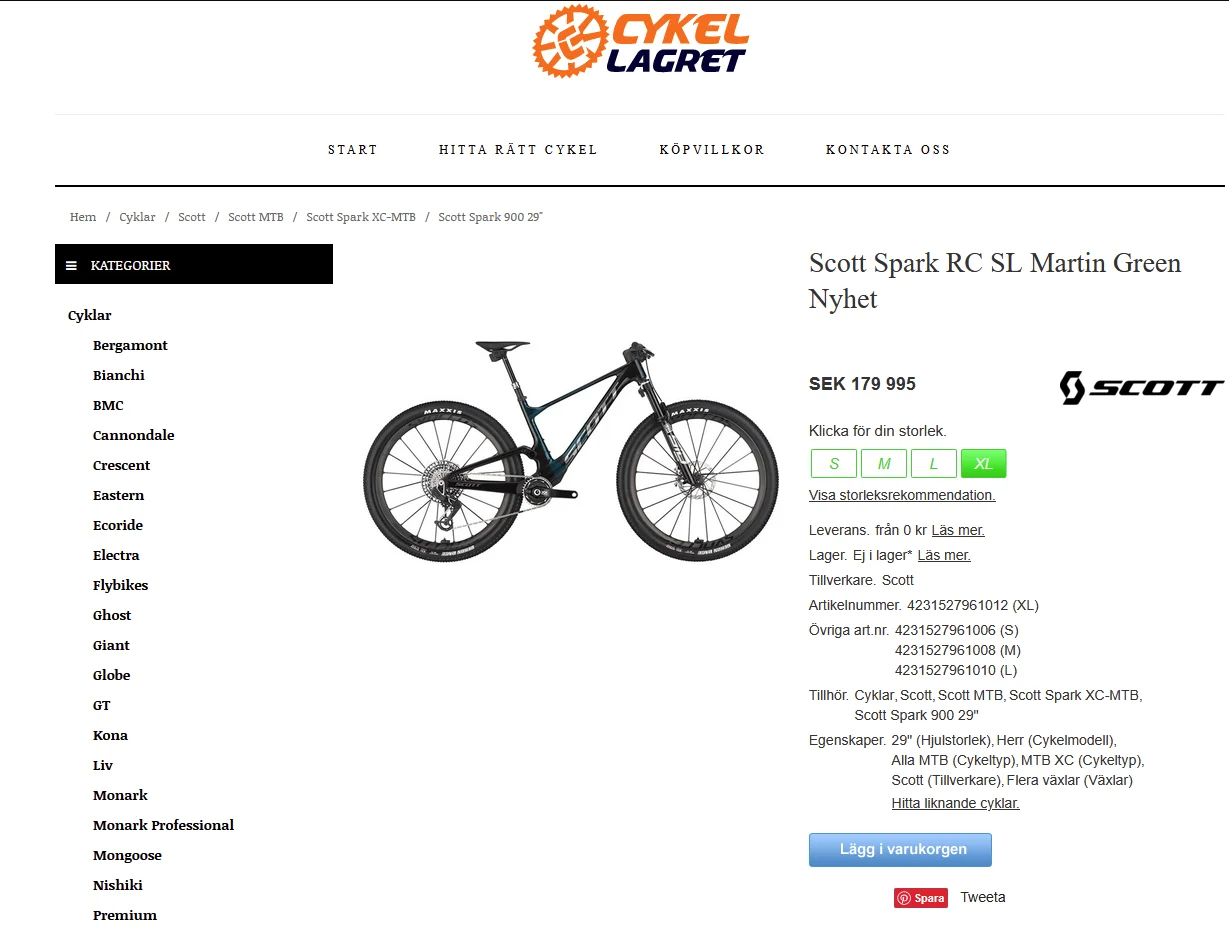Image resolution: width=1229 pixels, height=928 pixels.
Task: Click the Cykellagret logo
Action: click(x=640, y=42)
